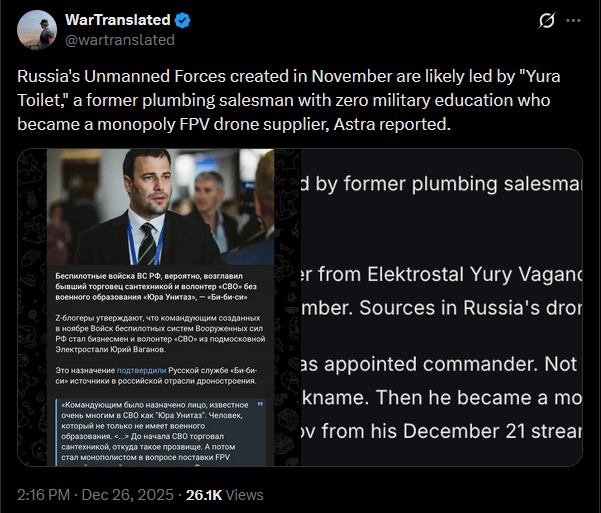Open the three-dot More options menu
The image size is (601, 513).
(x=573, y=21)
